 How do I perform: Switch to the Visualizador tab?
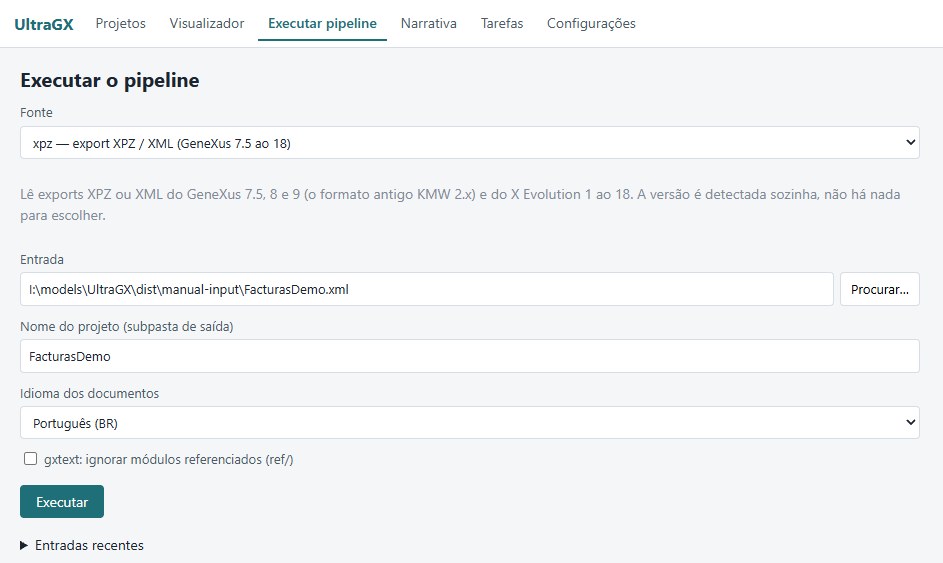207,23
